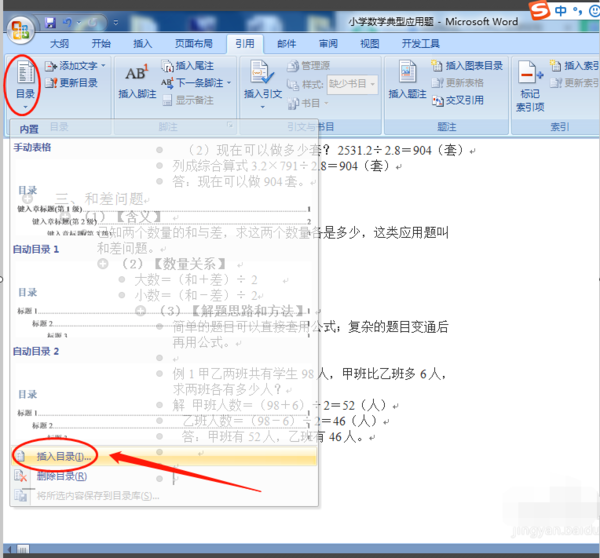600x558 pixels.
Task: Open the 页面布局 ribbon tab
Action: 194,44
